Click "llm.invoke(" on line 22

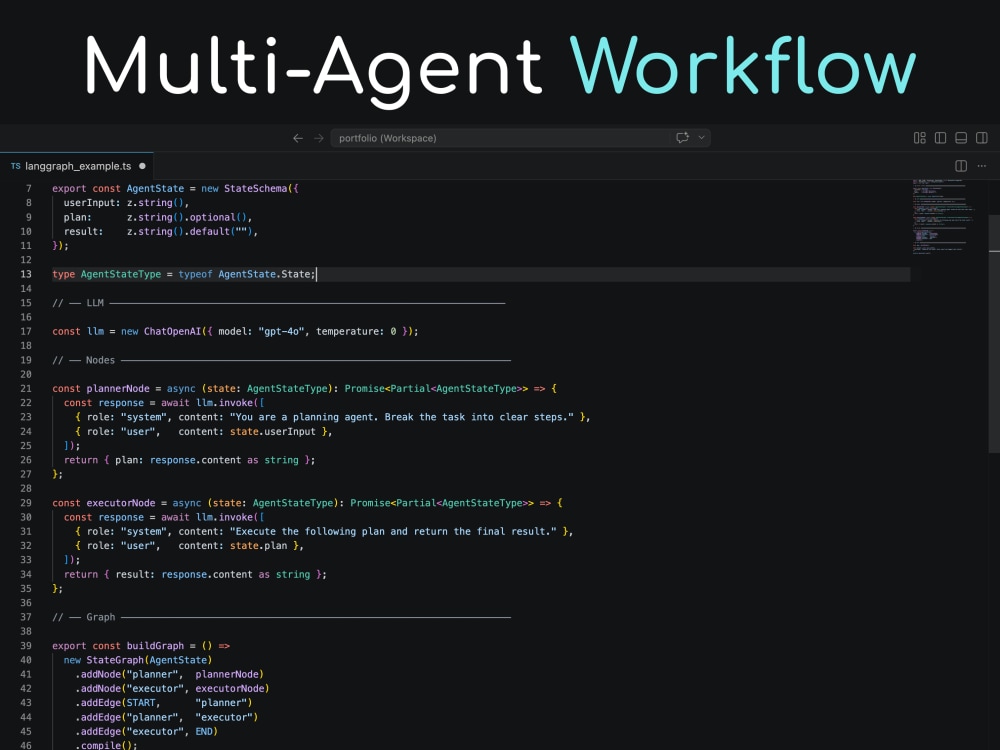[x=228, y=402]
